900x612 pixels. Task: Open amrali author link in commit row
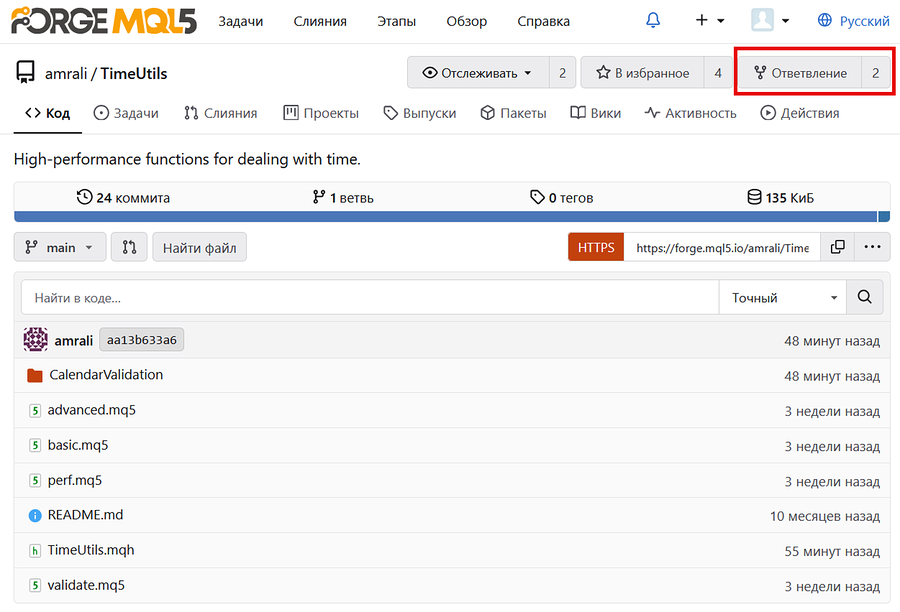pyautogui.click(x=73, y=340)
